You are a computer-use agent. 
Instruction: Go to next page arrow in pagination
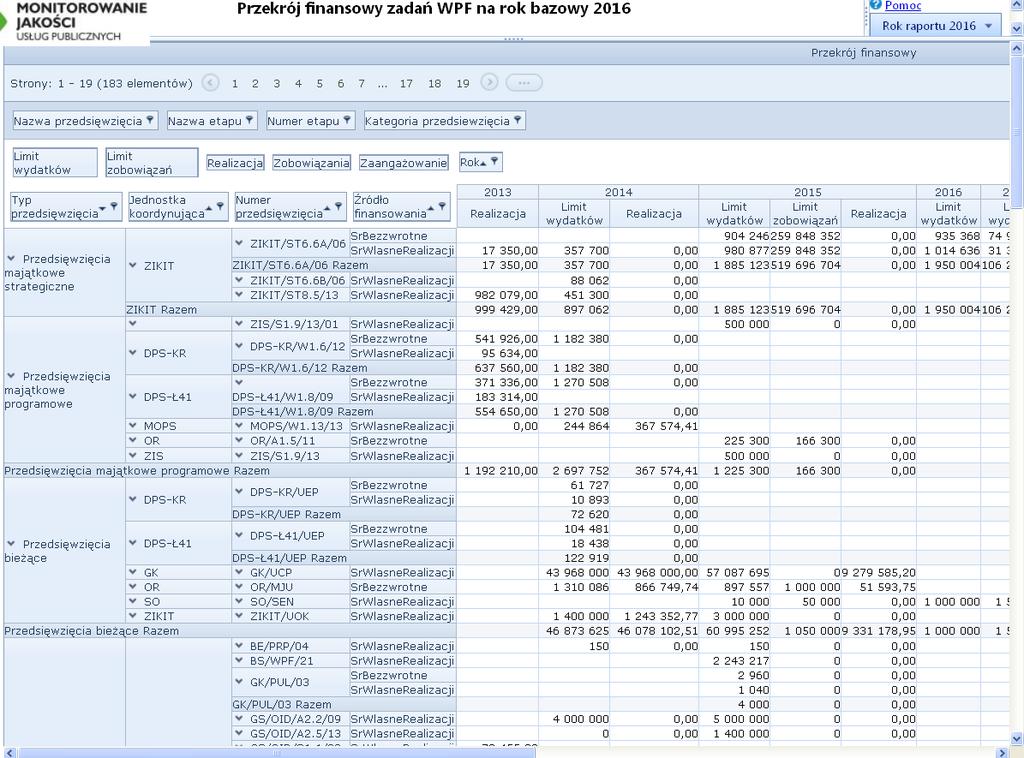[489, 82]
